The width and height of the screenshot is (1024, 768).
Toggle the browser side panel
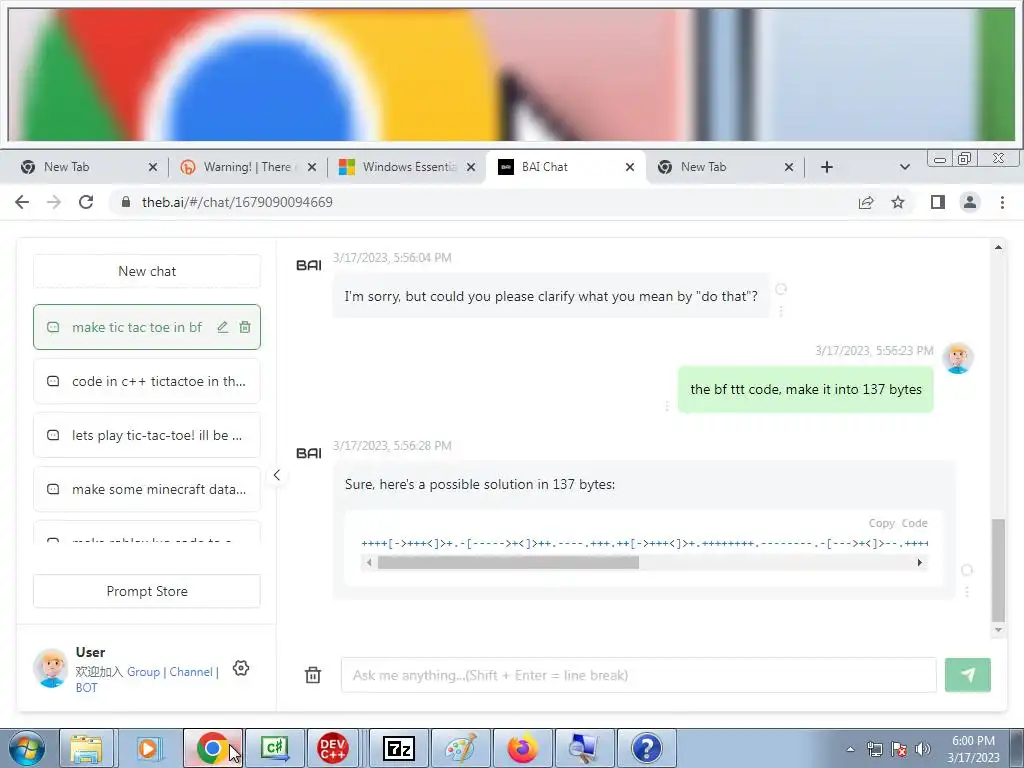click(938, 202)
